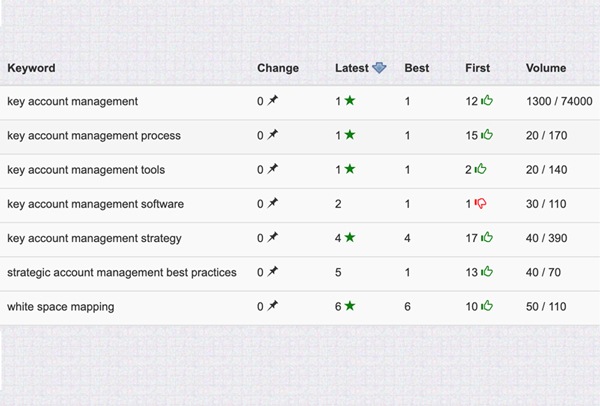Sort by the Volume column header
Viewport: 600px width, 406px height.
(x=546, y=68)
